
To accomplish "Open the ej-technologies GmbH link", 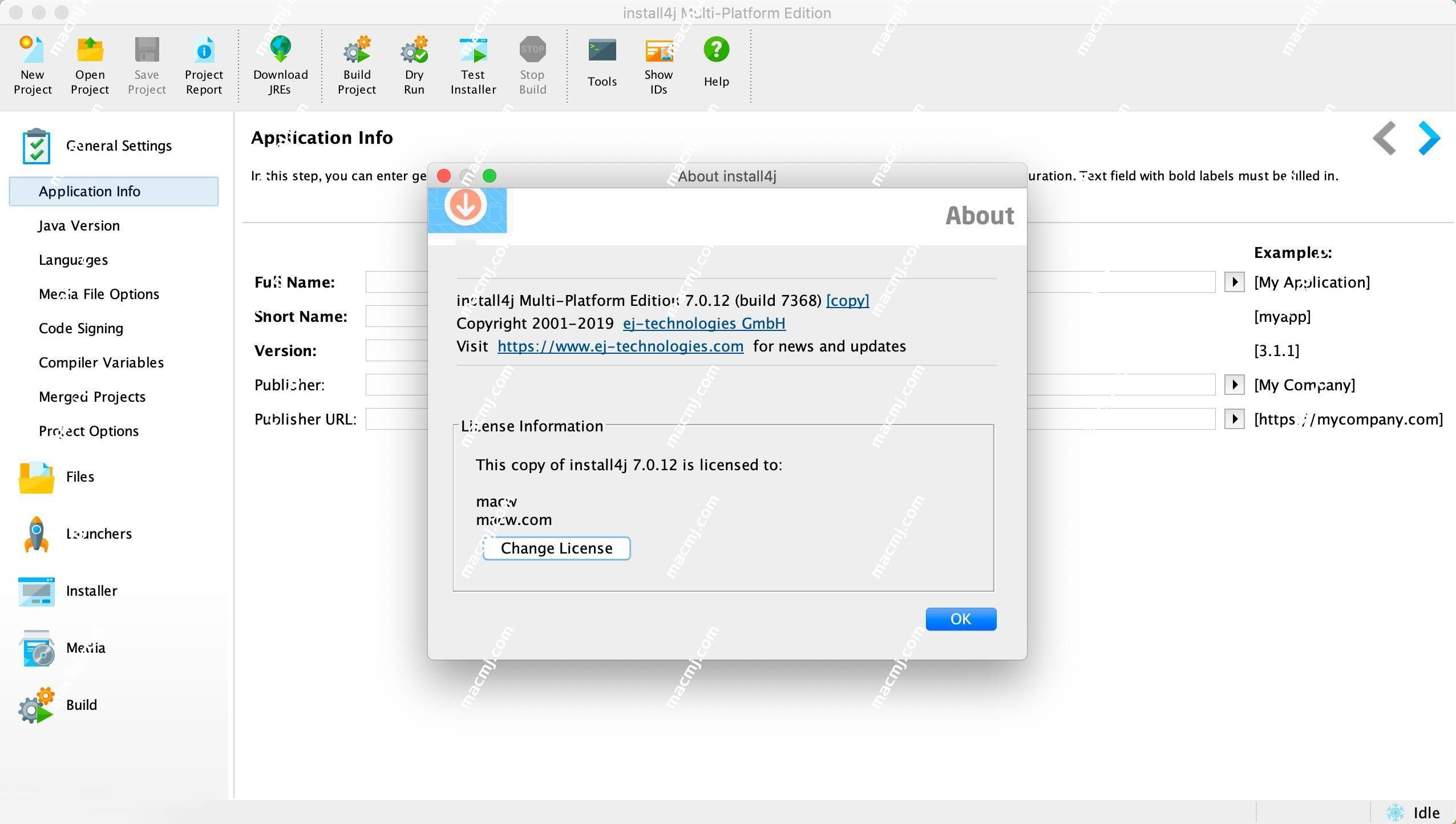I will (x=704, y=323).
